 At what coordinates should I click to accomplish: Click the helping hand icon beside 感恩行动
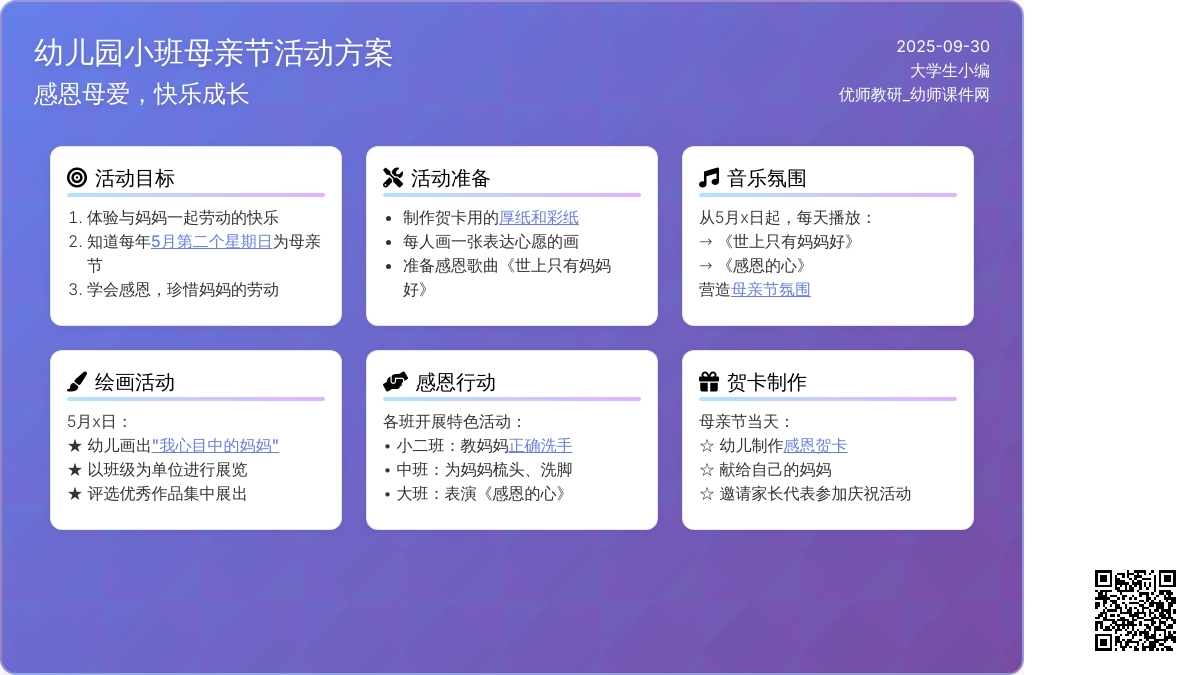click(395, 382)
